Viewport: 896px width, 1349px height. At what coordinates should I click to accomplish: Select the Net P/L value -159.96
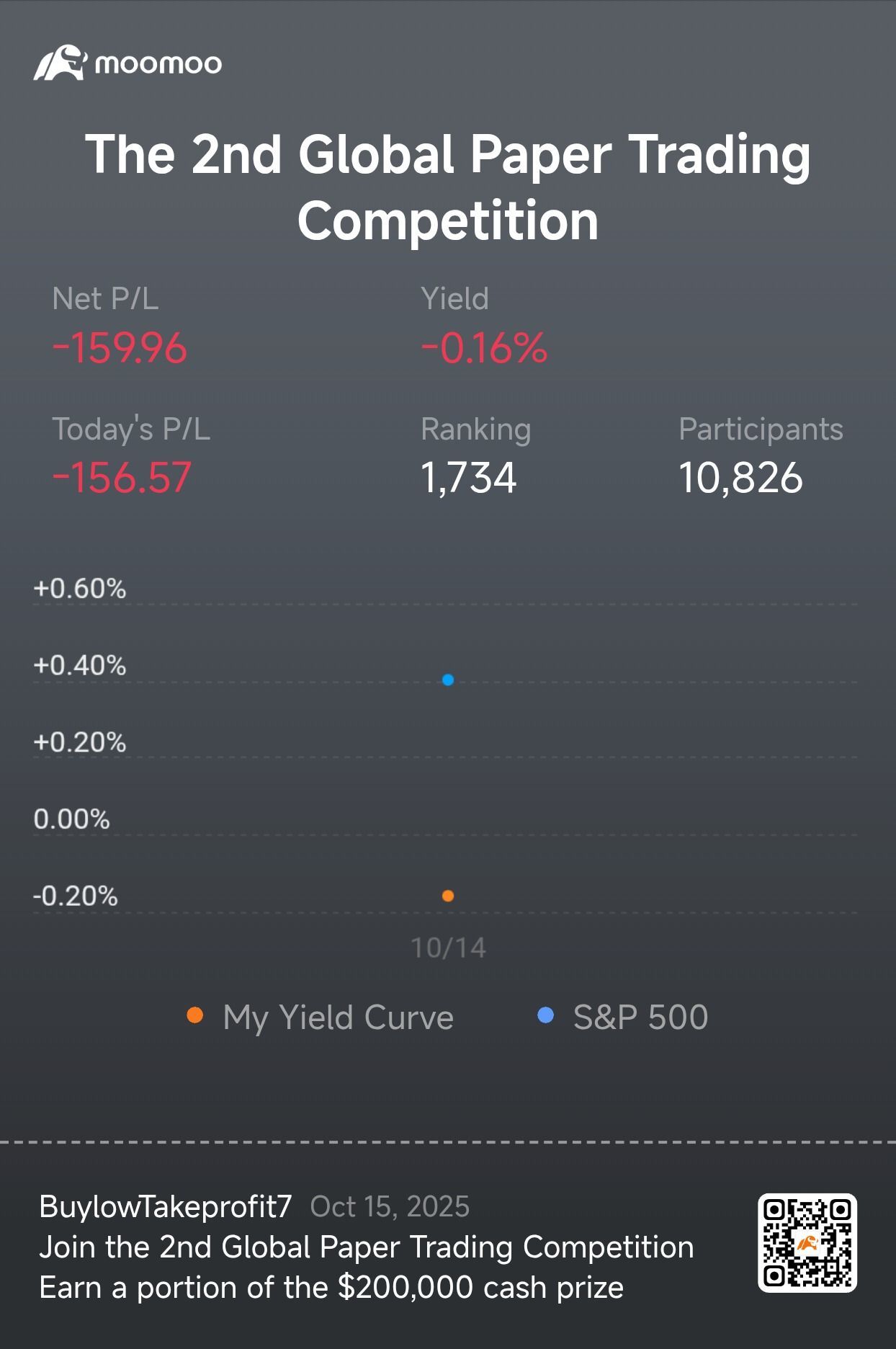[120, 349]
